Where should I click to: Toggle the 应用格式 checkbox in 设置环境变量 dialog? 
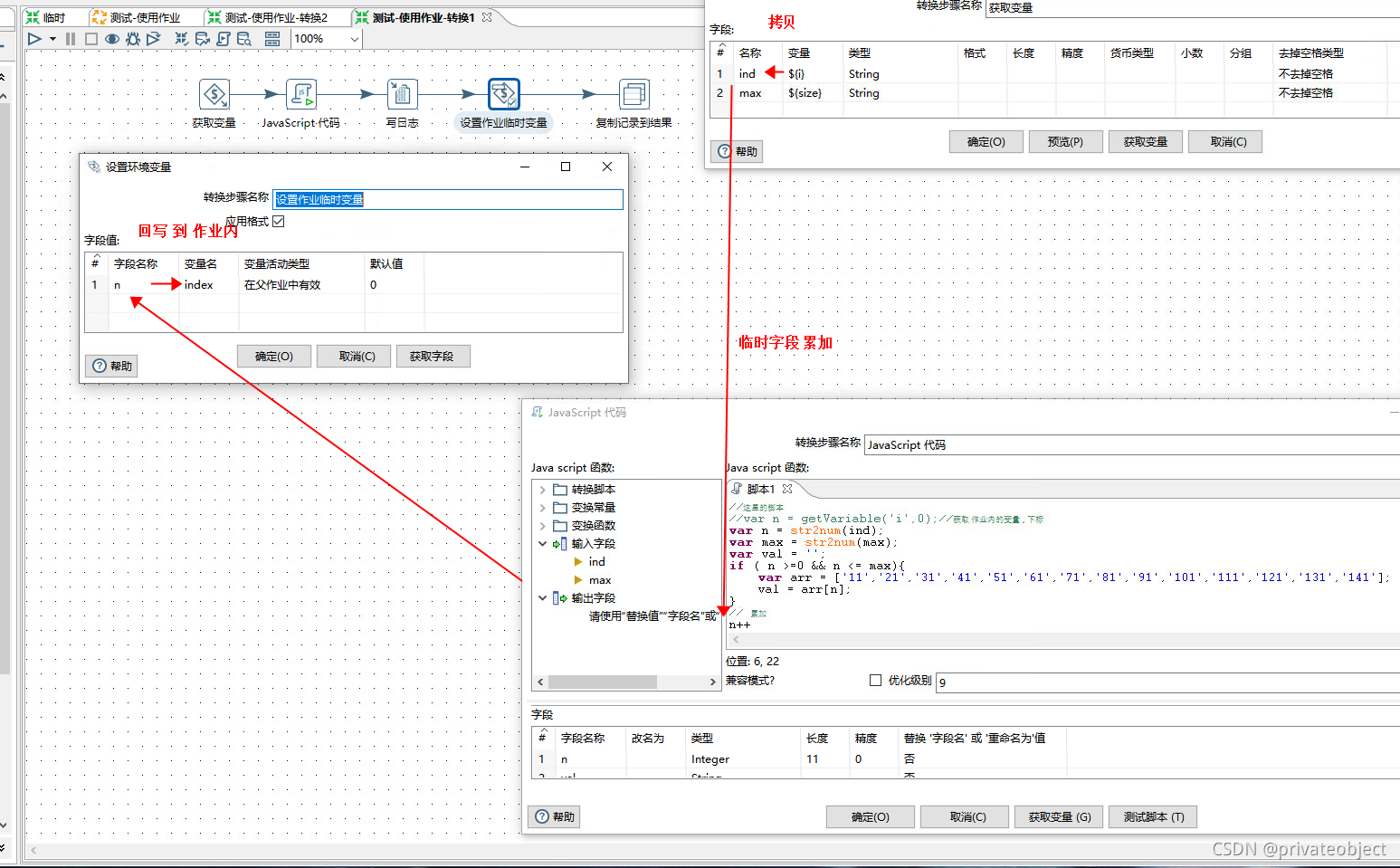tap(279, 221)
